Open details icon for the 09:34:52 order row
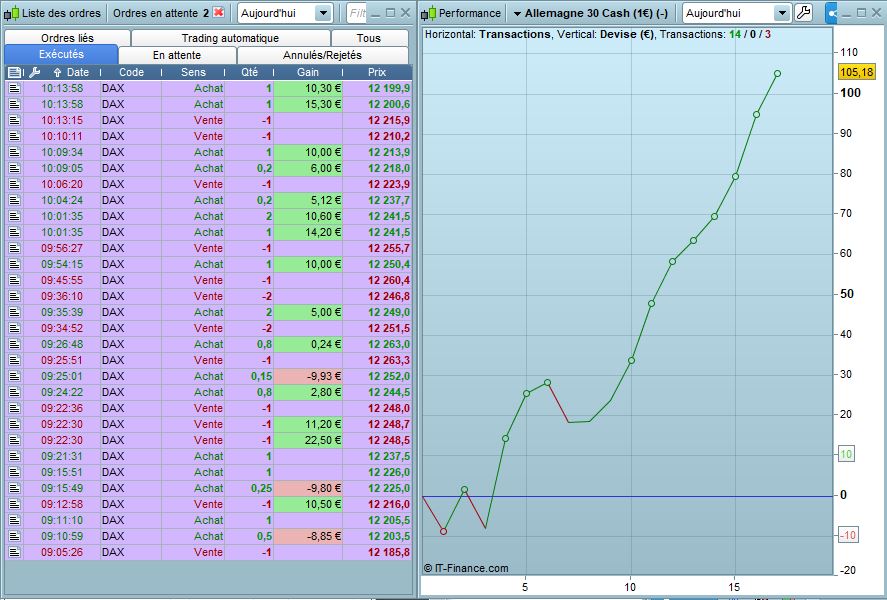887x600 pixels. tap(14, 329)
